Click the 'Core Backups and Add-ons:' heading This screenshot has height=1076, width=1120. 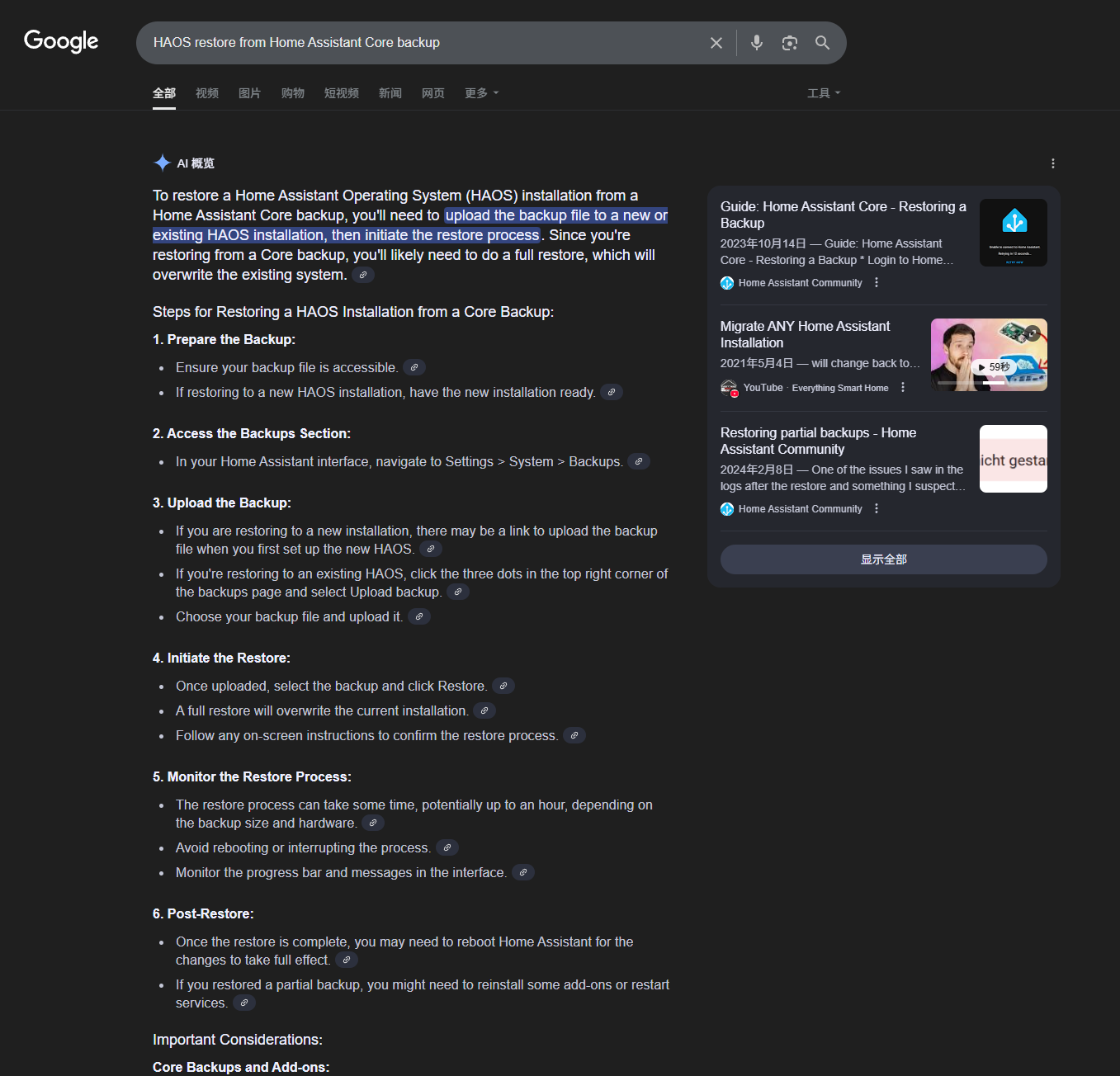241,1067
